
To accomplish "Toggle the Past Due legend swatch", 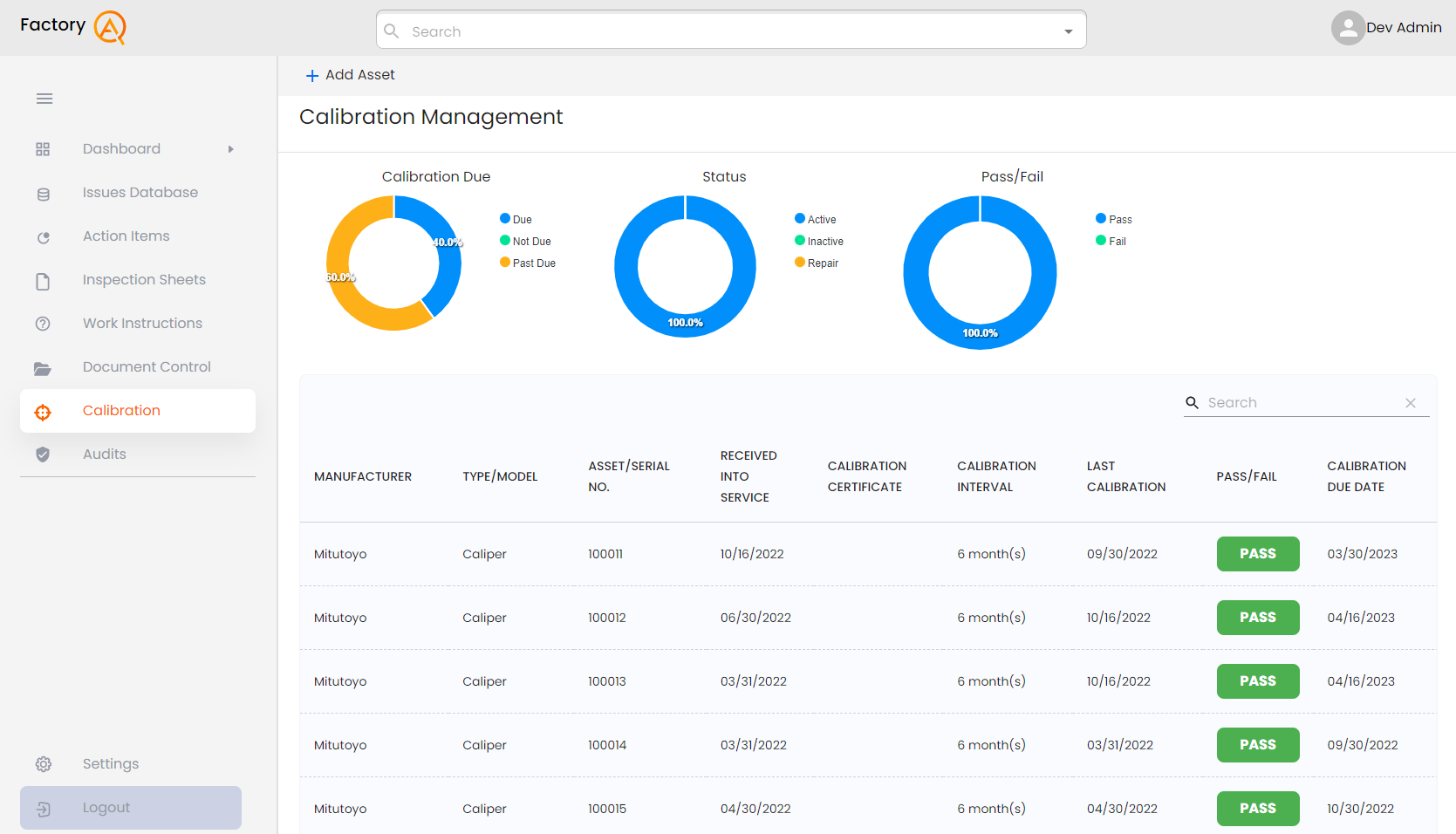I will (x=505, y=262).
